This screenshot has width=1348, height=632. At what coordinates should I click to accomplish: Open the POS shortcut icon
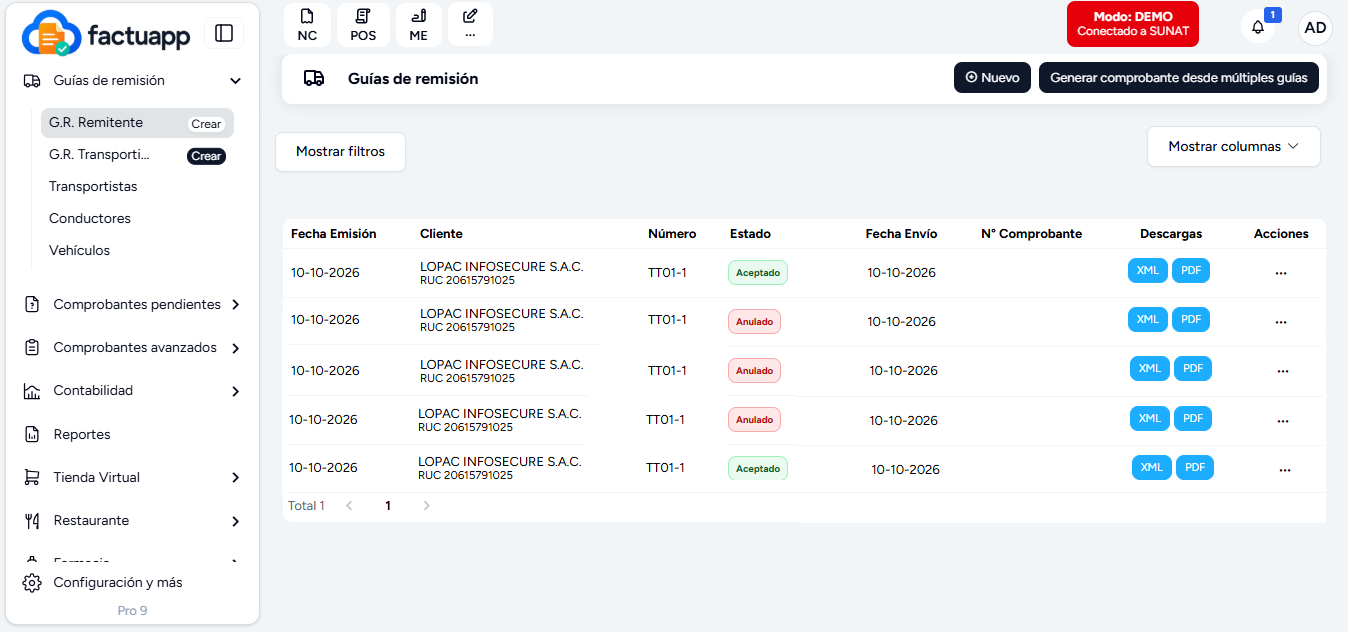363,25
